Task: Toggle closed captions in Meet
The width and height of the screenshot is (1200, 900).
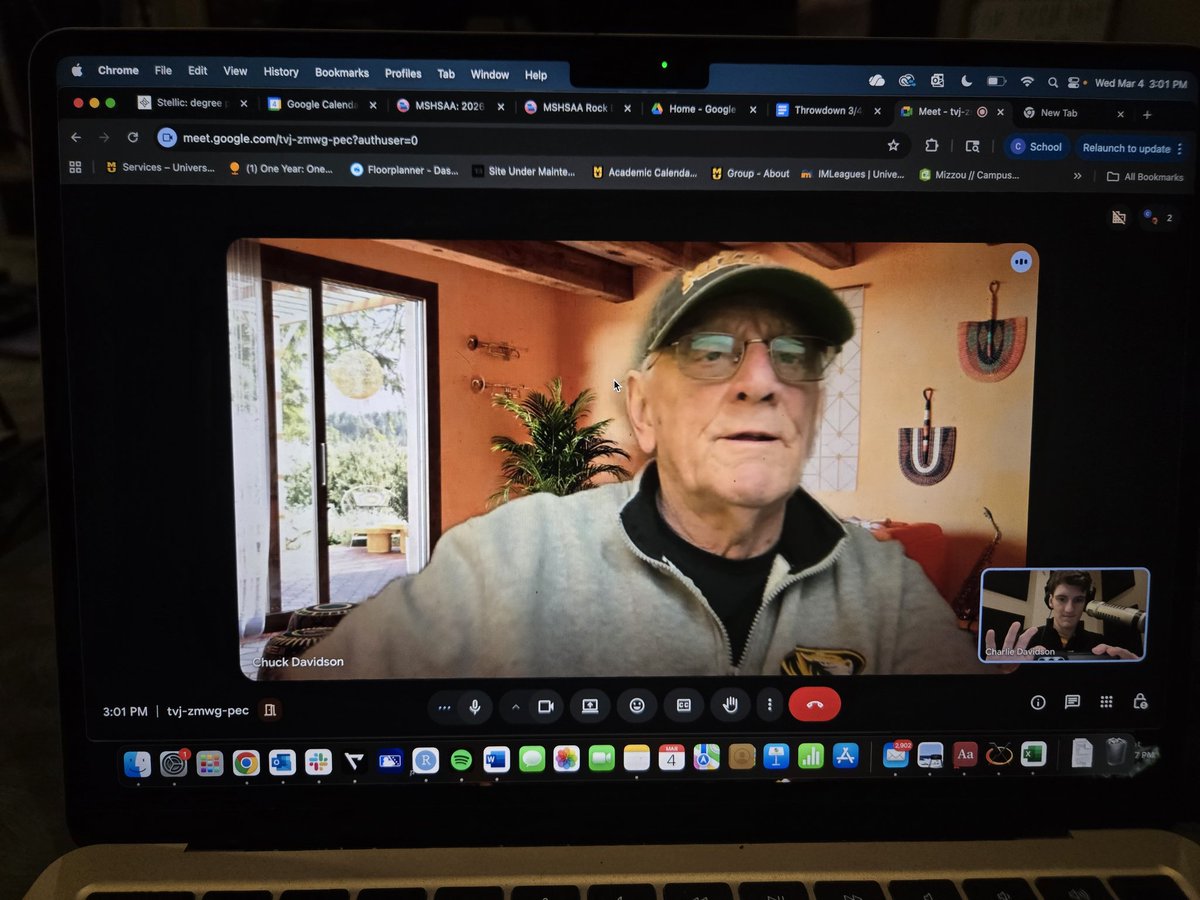Action: [x=684, y=705]
